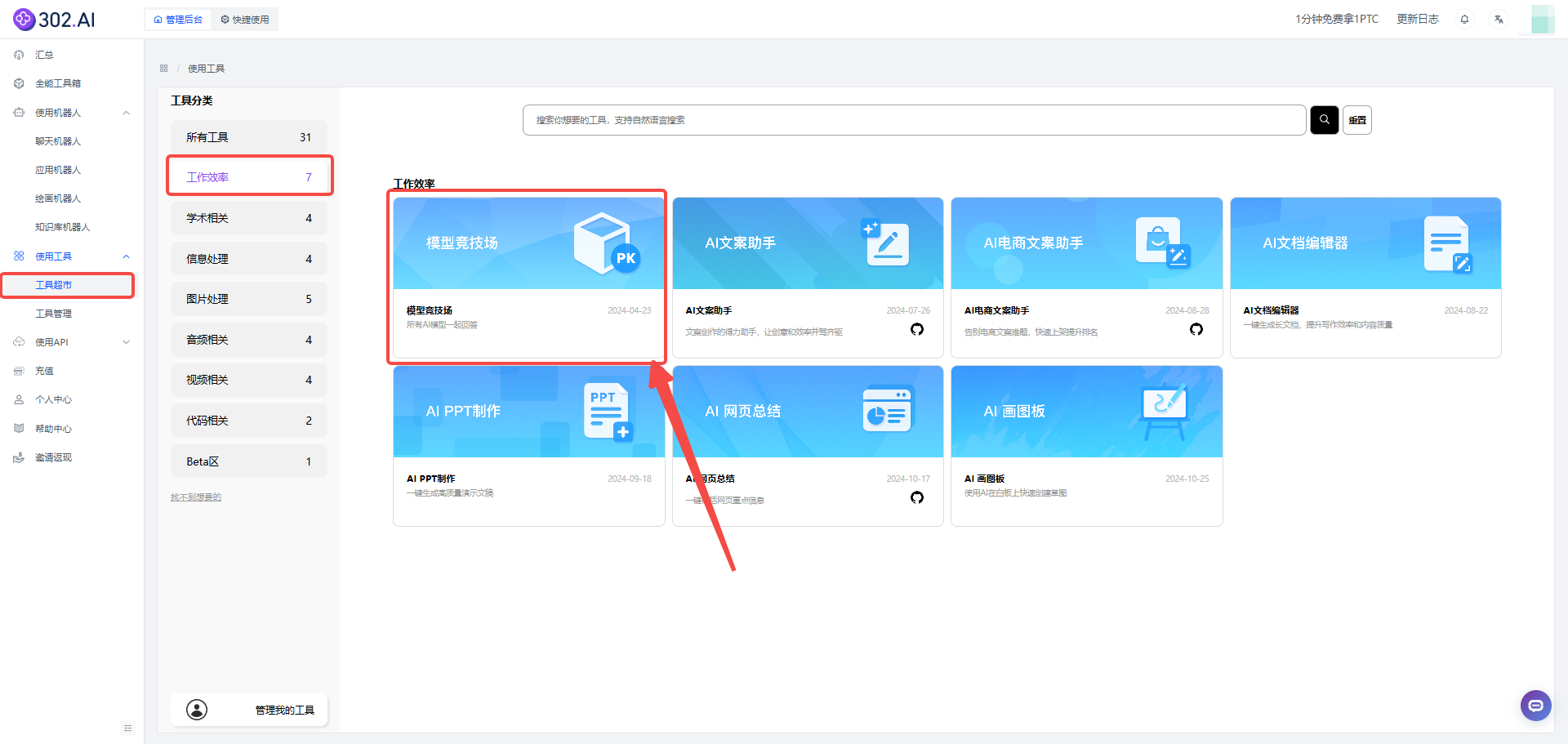Click the black search magnifier button
The height and width of the screenshot is (744, 1568).
tap(1325, 120)
